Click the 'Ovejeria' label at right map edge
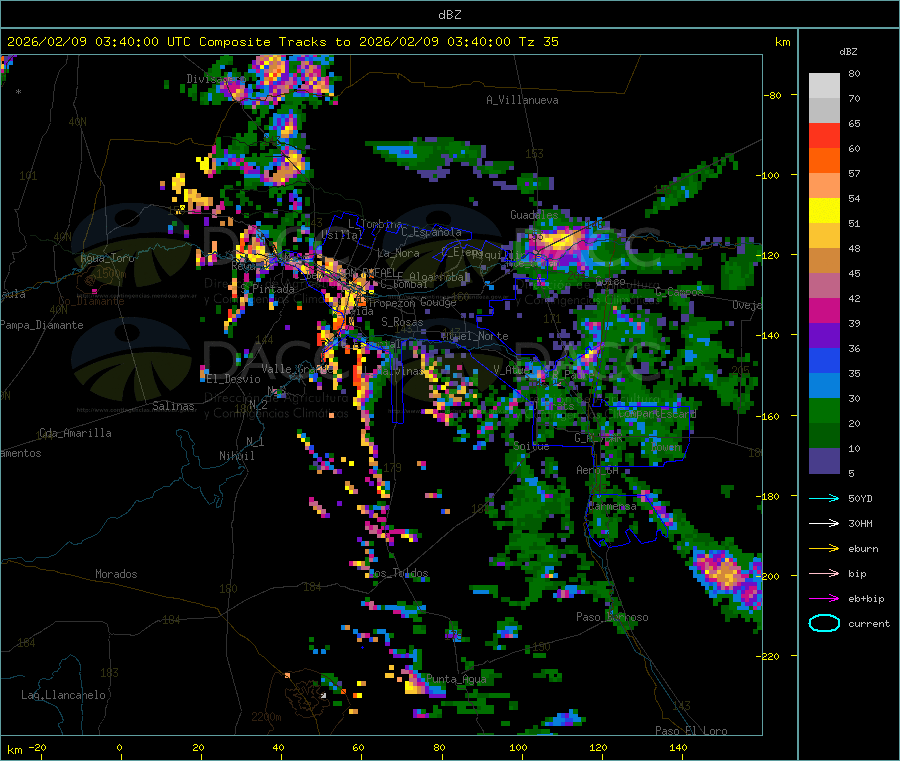 click(747, 305)
